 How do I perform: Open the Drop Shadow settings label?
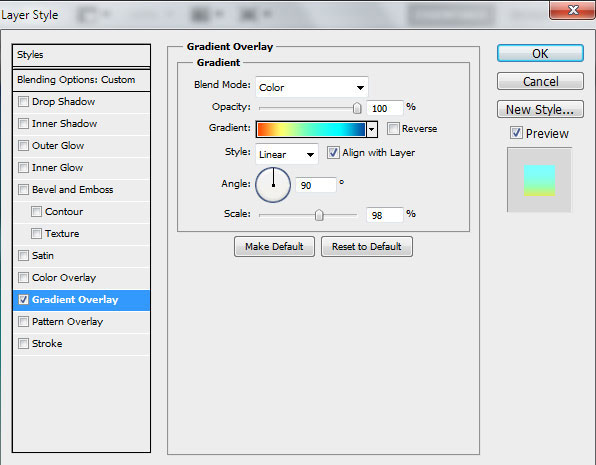[63, 102]
